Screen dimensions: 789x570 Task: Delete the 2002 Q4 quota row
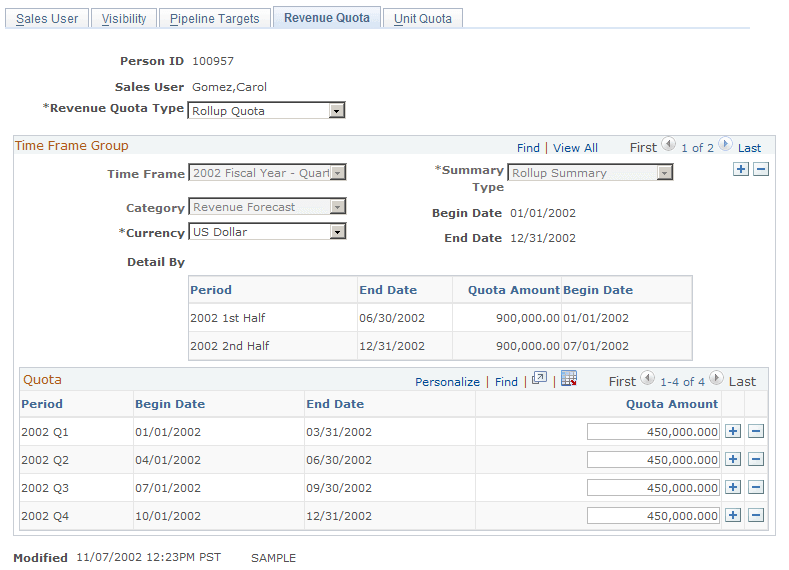click(756, 516)
